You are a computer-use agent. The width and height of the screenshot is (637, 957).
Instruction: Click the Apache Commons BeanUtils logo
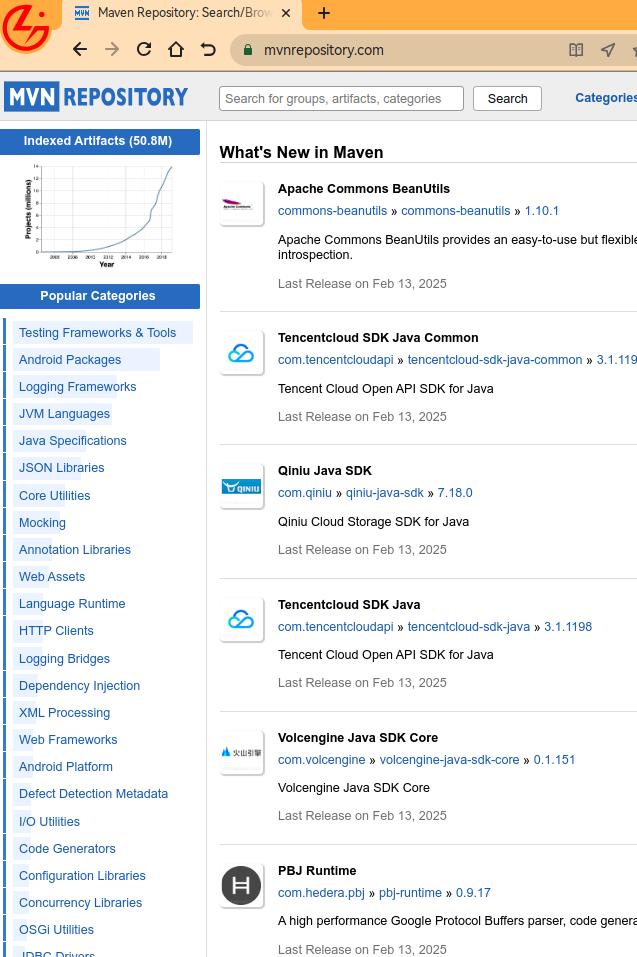[x=241, y=205]
